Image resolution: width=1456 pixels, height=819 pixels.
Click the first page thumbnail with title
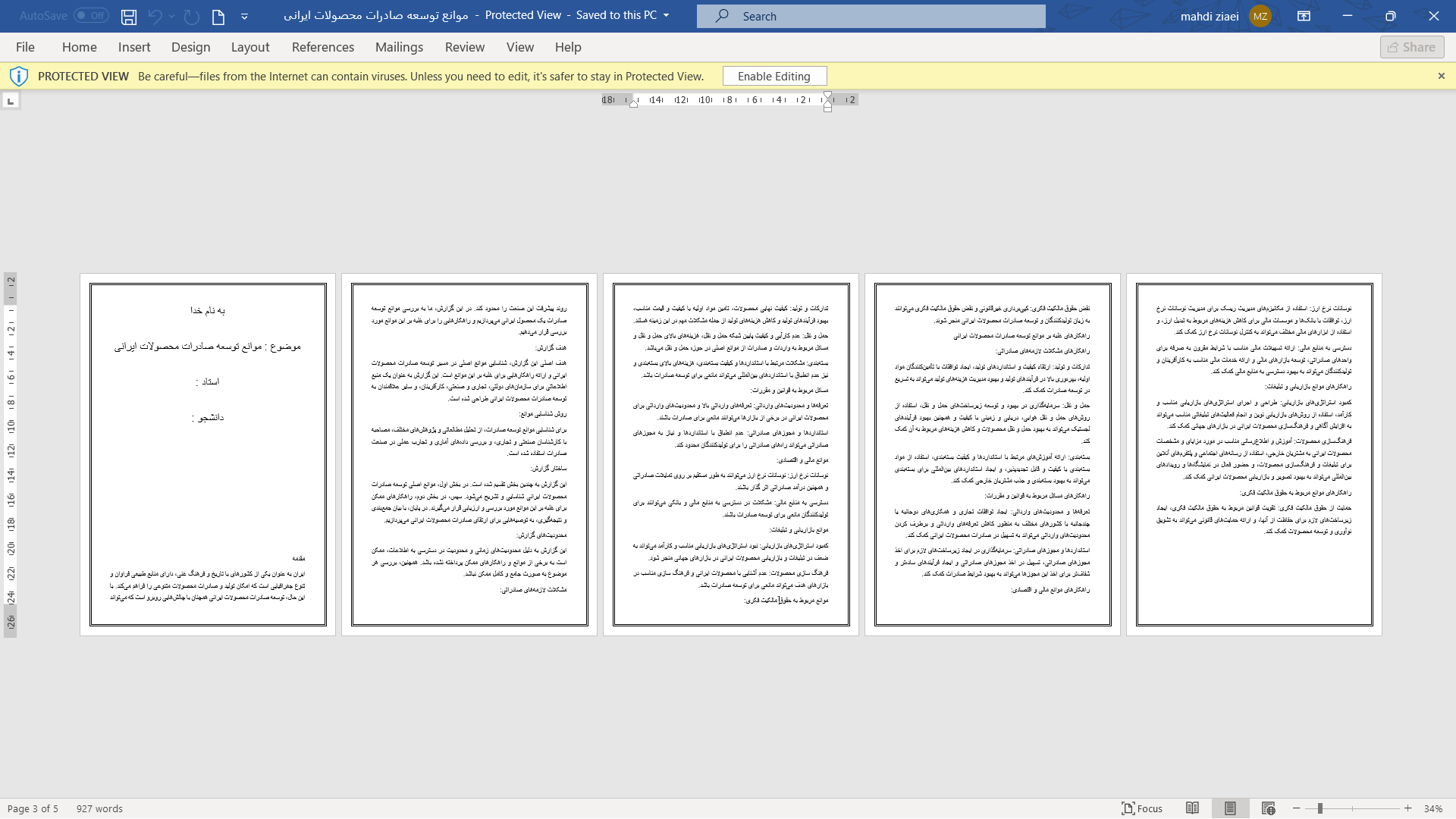pos(208,454)
